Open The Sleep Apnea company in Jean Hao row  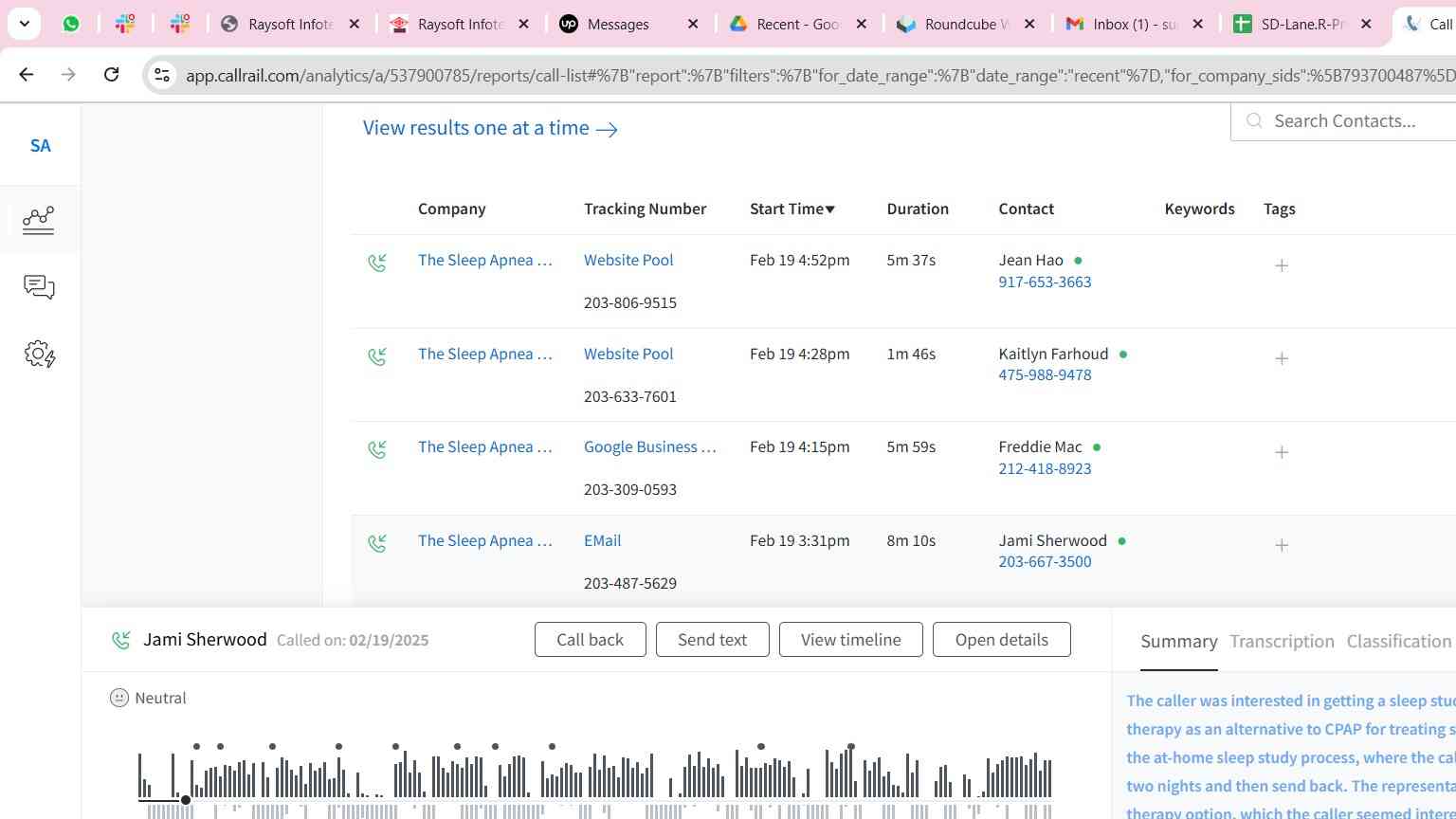(x=484, y=260)
